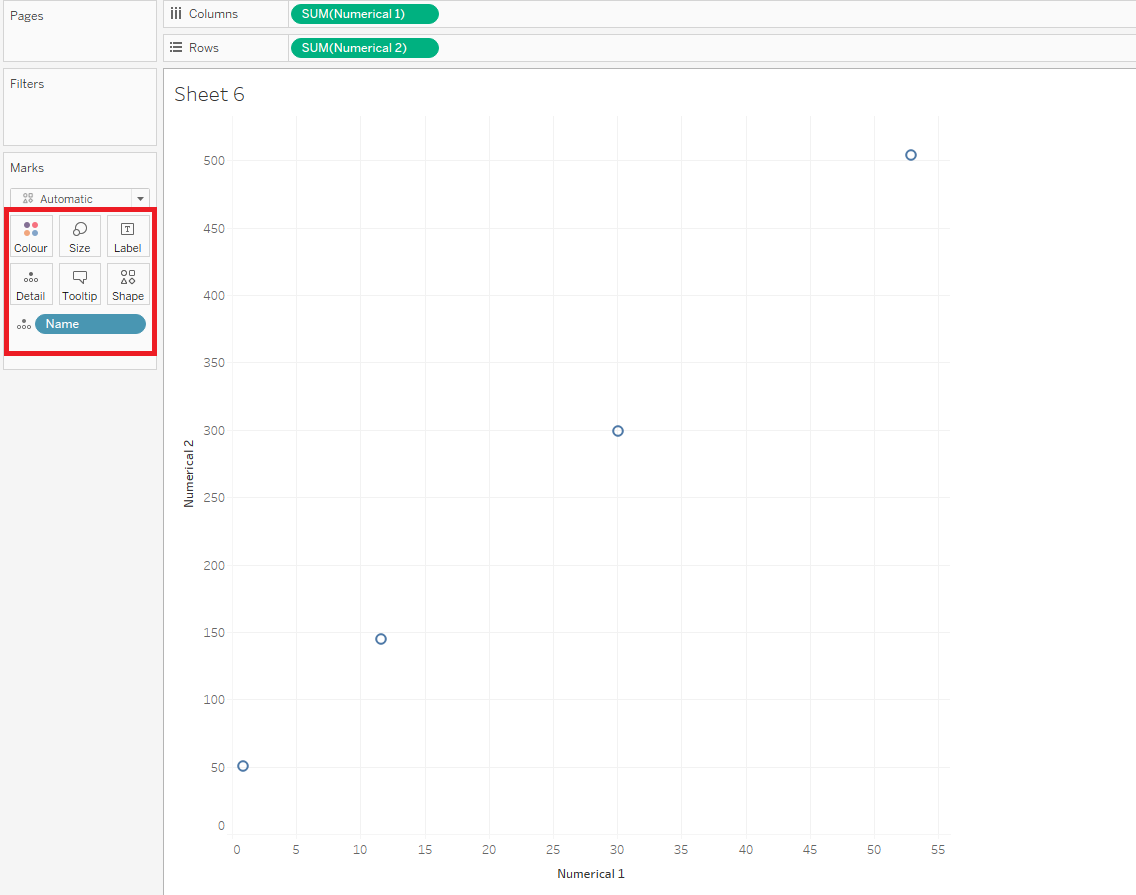The width and height of the screenshot is (1136, 895).
Task: Click the Rows shelf icon
Action: [x=176, y=48]
